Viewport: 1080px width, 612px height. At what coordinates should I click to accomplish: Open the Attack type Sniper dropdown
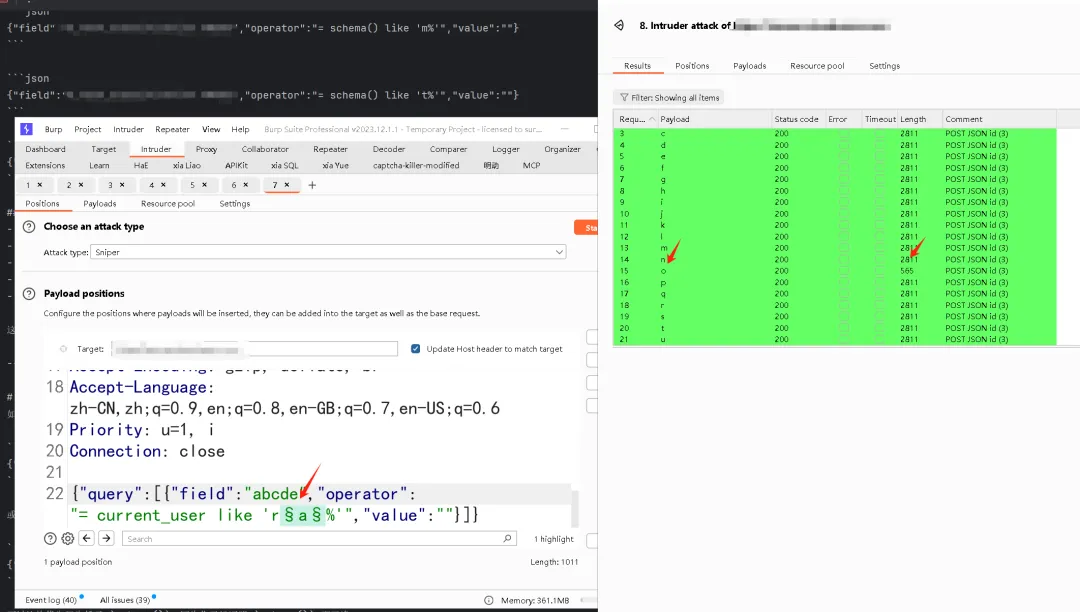click(x=328, y=253)
